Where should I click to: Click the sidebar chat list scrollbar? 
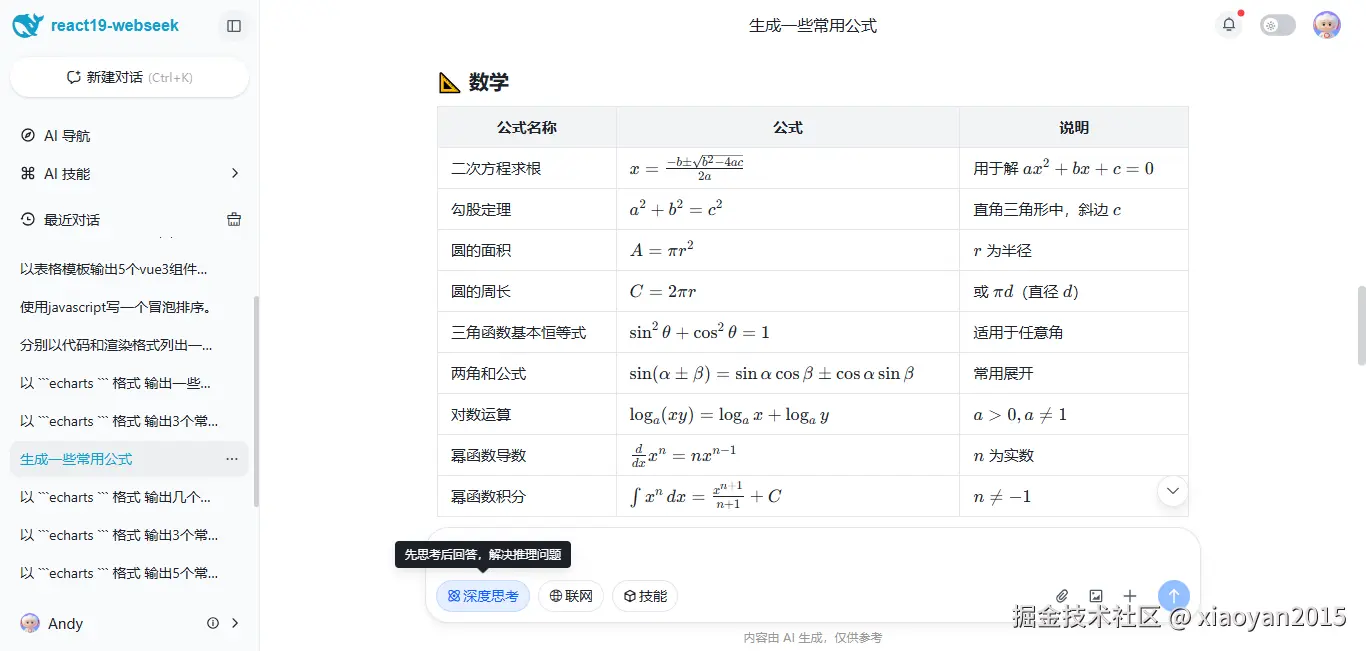click(256, 401)
